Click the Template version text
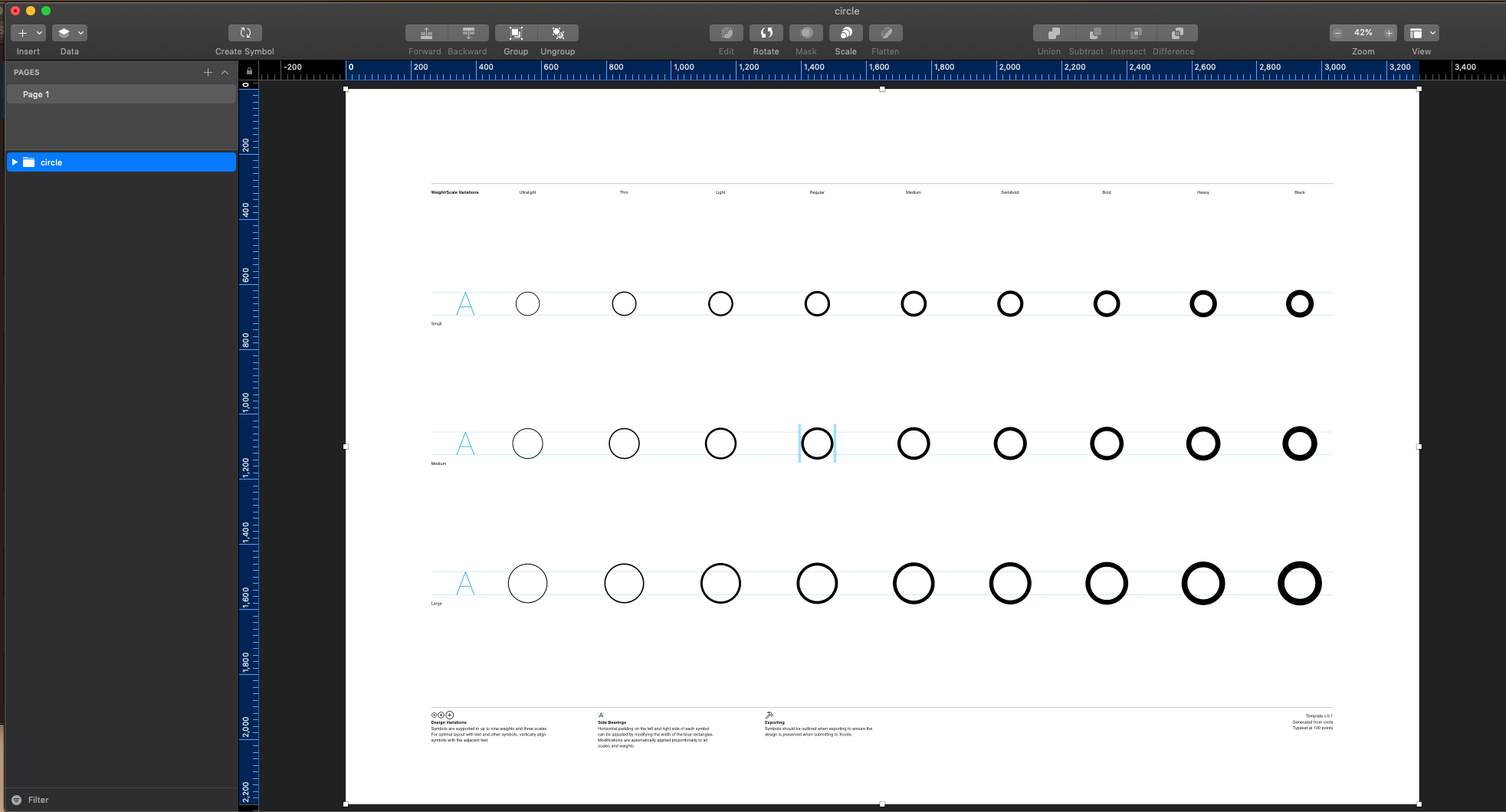1506x812 pixels. 1319,716
